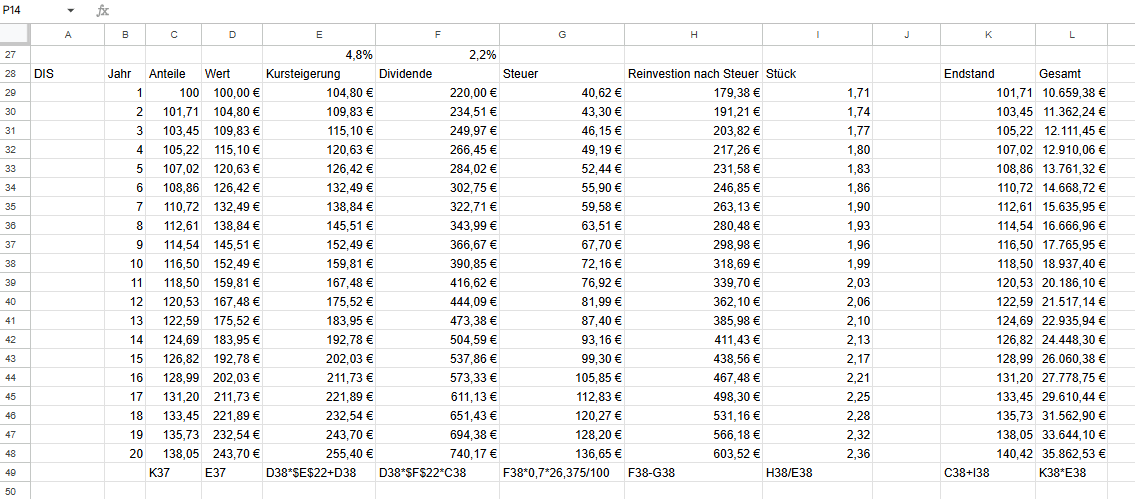The height and width of the screenshot is (499, 1135).
Task: Click the 473,38 € dividend cell
Action: [437, 320]
